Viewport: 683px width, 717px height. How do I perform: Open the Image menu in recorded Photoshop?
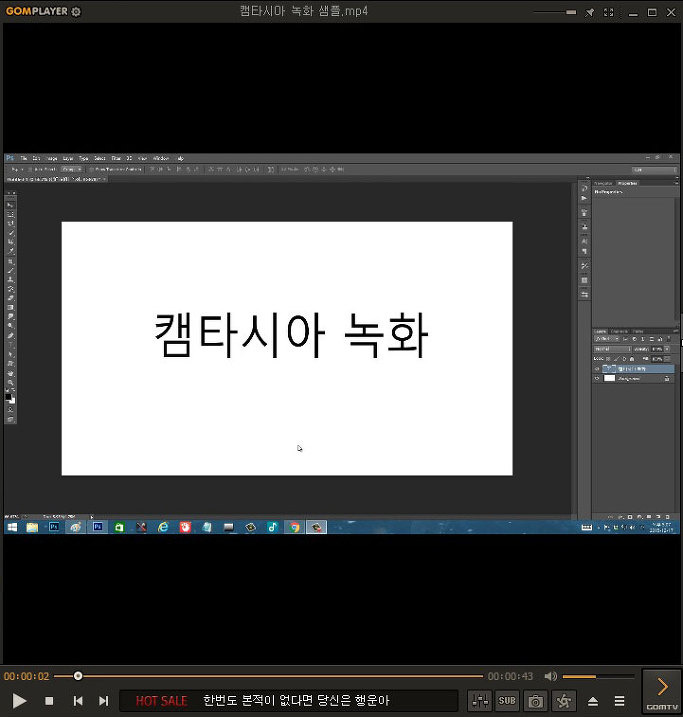52,158
